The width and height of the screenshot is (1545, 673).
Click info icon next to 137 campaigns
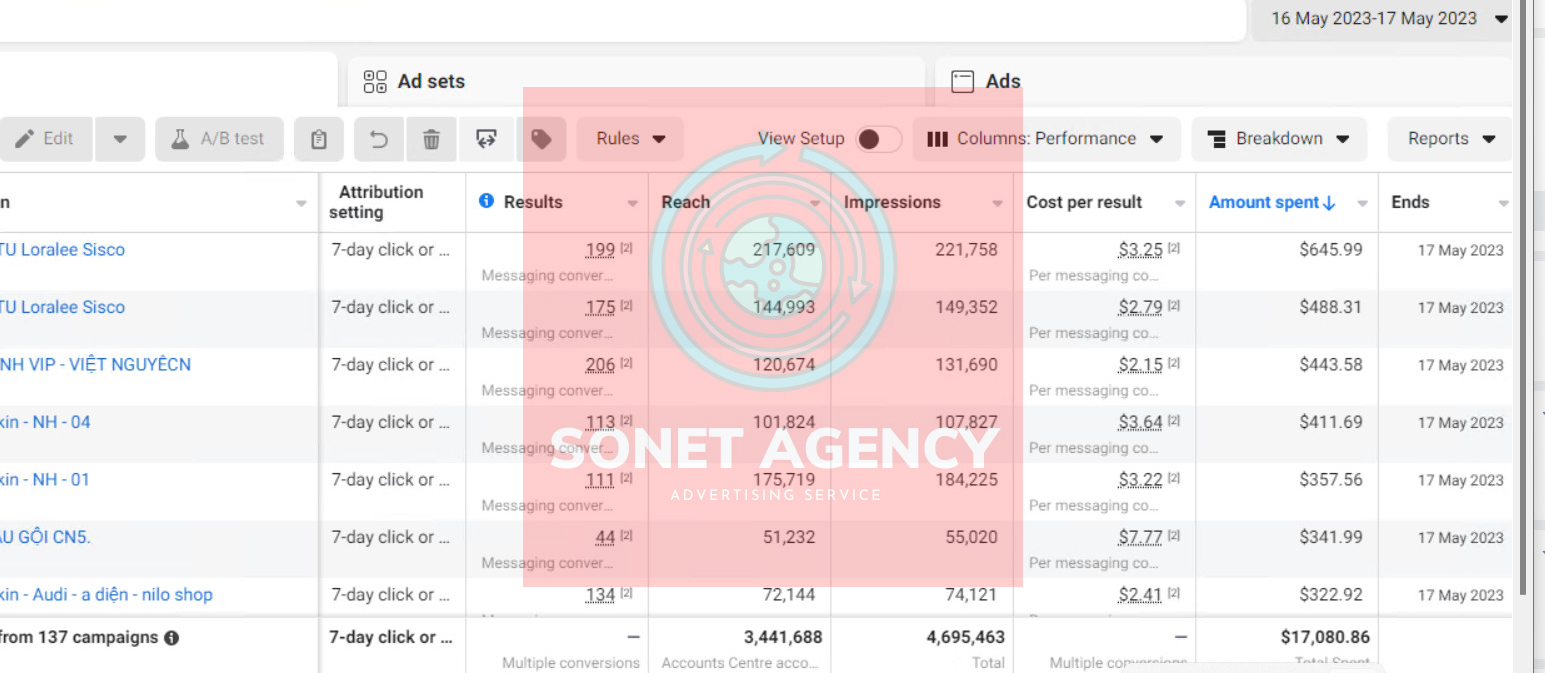pyautogui.click(x=171, y=637)
